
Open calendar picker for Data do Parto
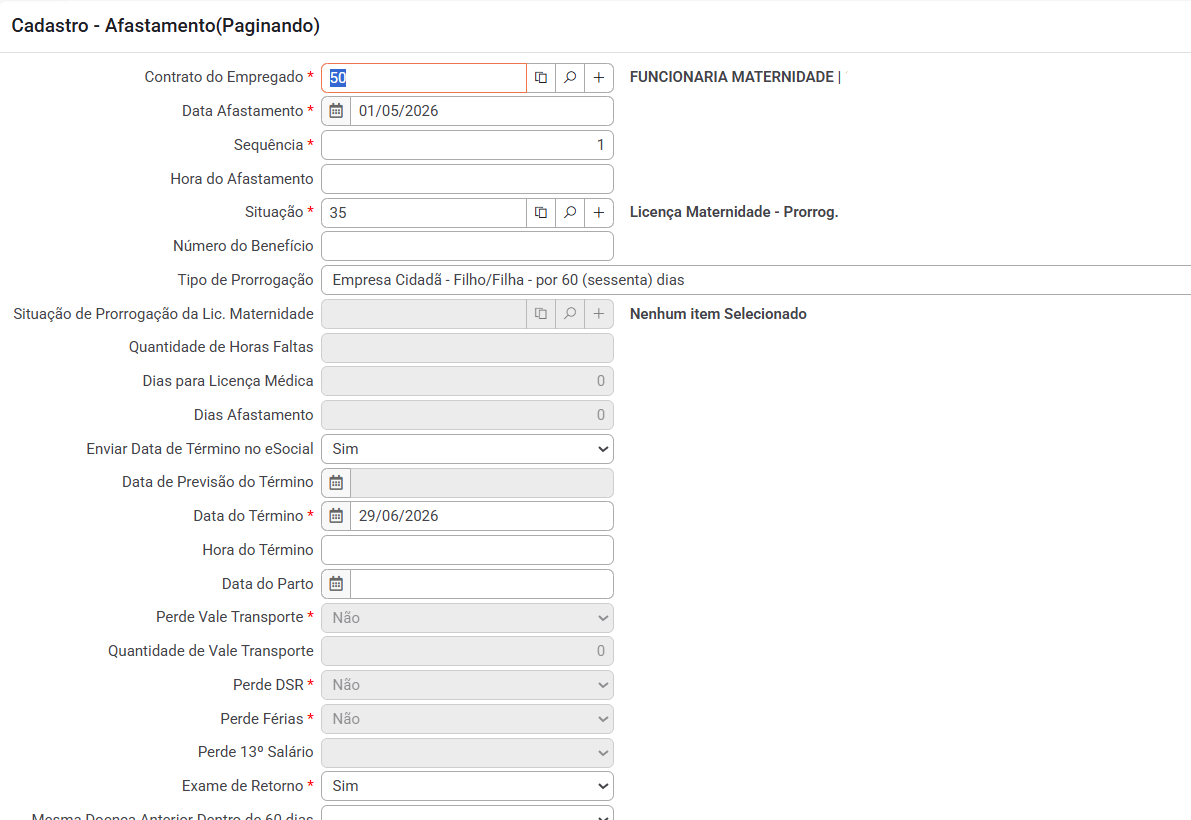coord(336,584)
